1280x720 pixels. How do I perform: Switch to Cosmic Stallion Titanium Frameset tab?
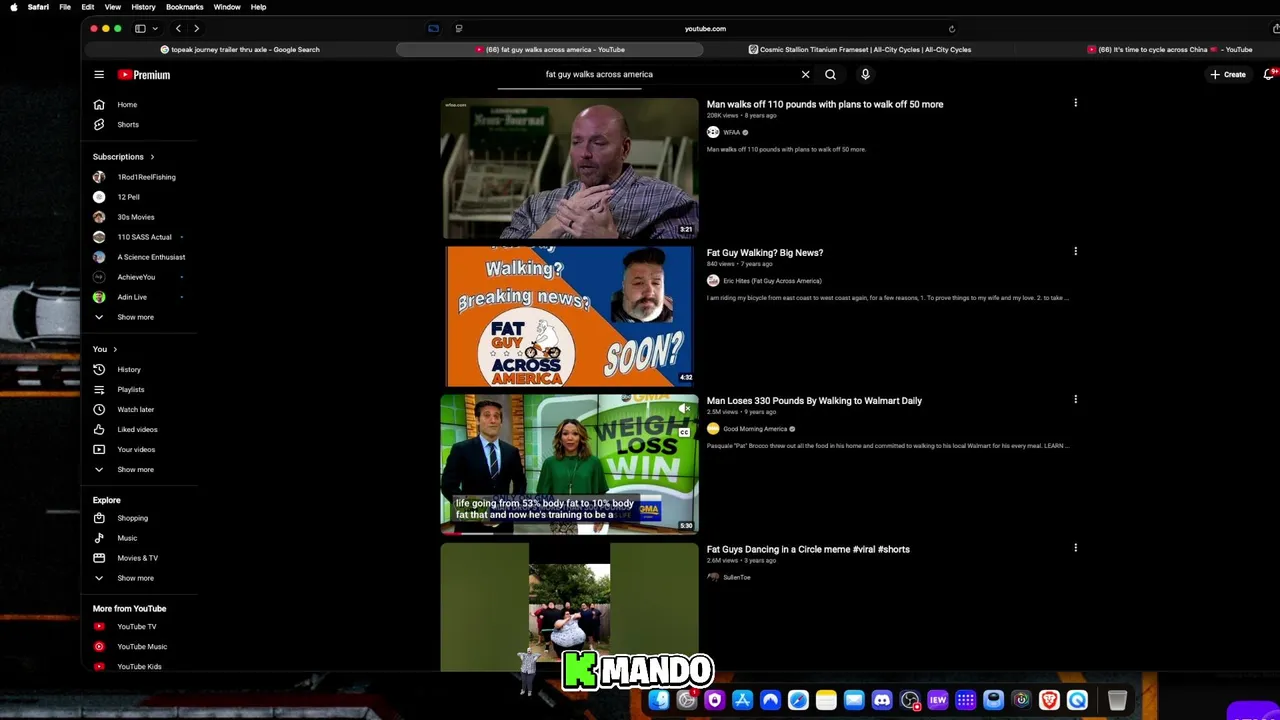pyautogui.click(x=860, y=49)
